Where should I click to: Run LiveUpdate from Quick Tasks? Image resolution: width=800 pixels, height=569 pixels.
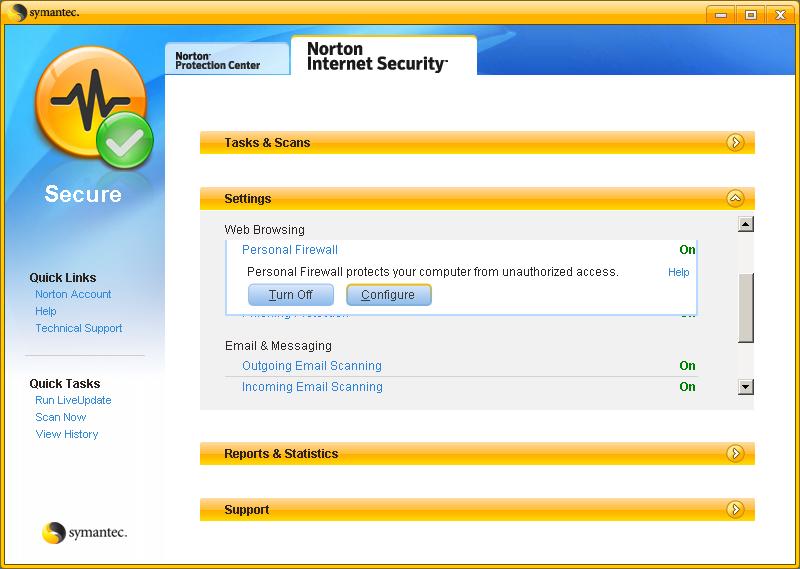tap(73, 400)
